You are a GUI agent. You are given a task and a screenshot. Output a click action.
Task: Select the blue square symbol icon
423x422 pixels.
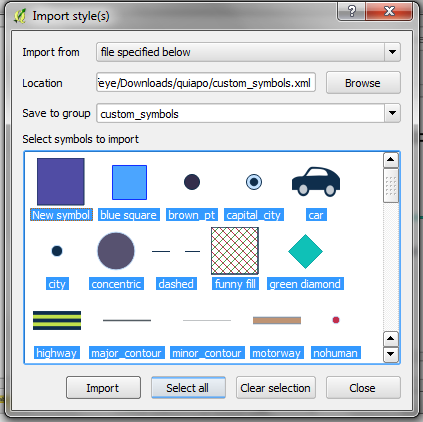point(129,182)
